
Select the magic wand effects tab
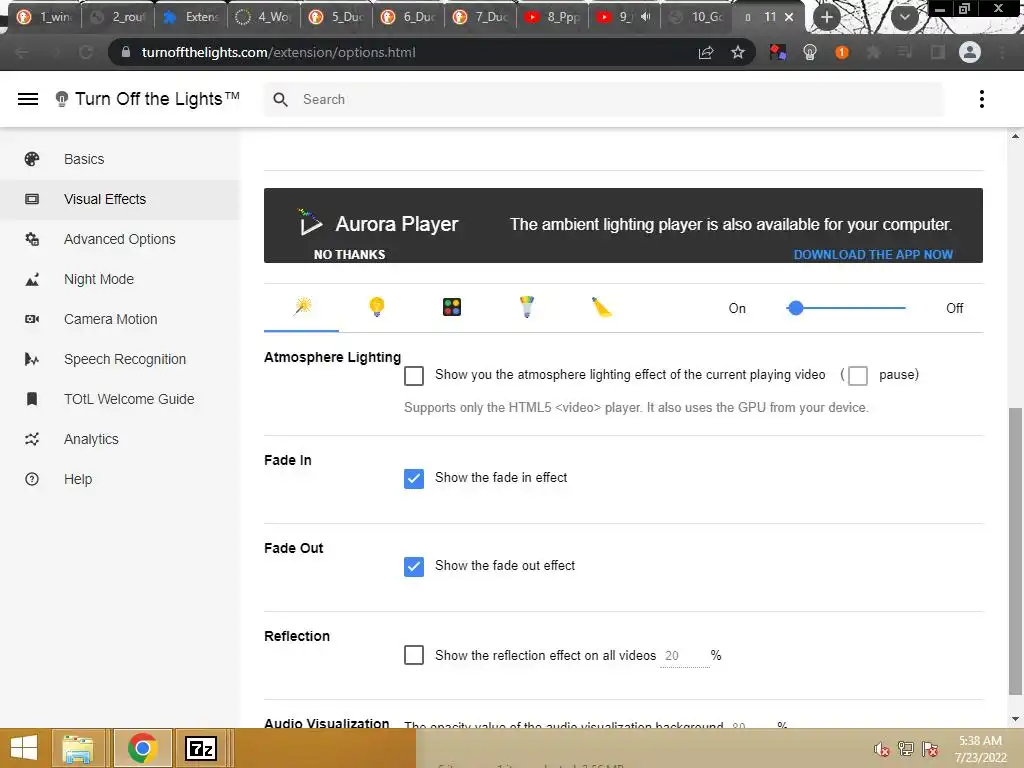coord(302,306)
